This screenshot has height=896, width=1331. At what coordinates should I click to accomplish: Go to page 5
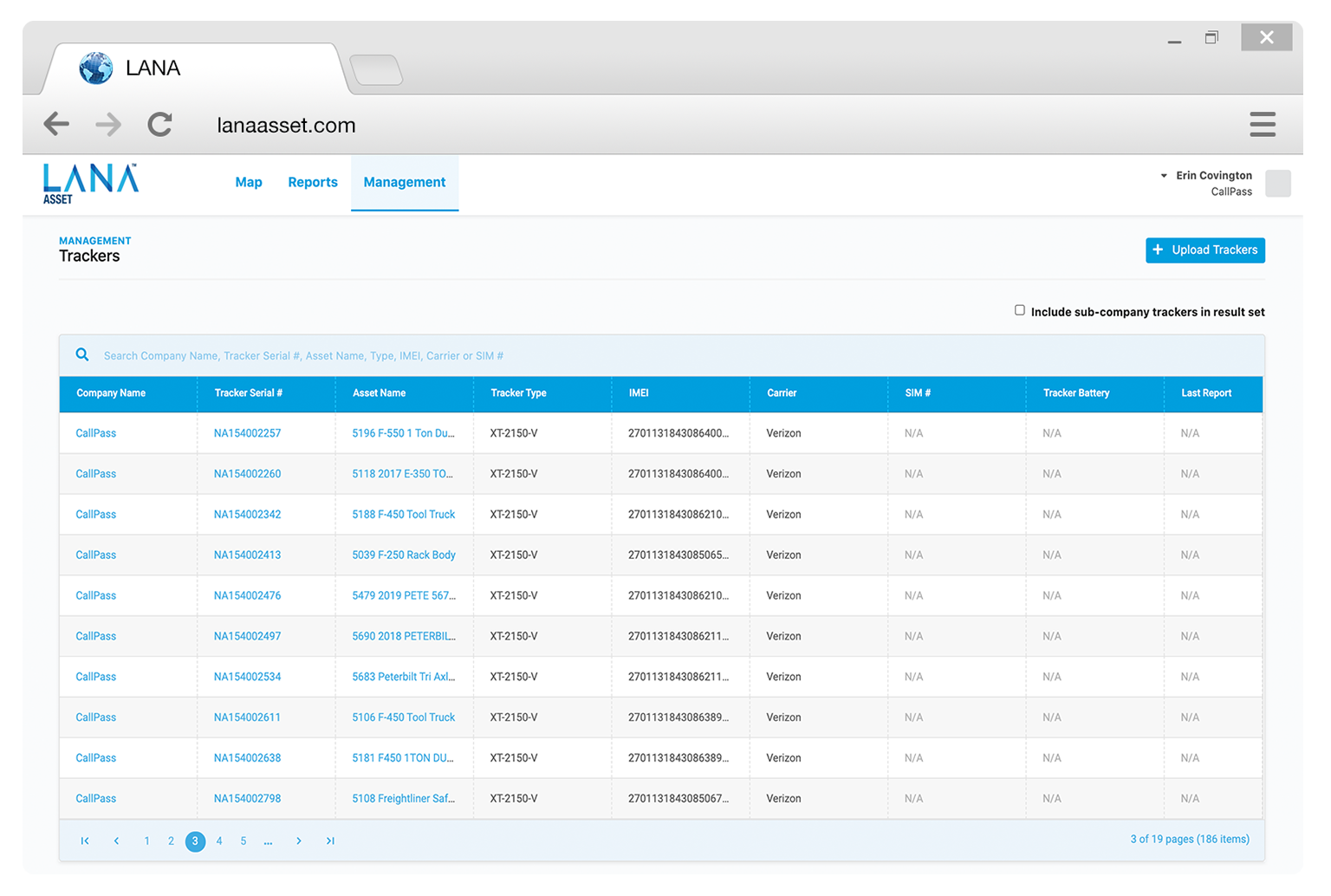(x=243, y=841)
